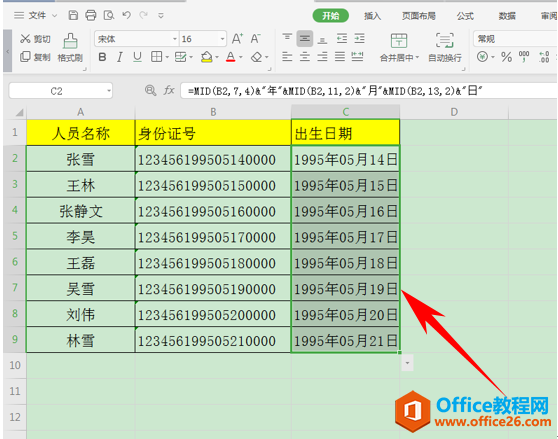558x439 pixels.
Task: Open the font size dropdown 16
Action: 222,39
